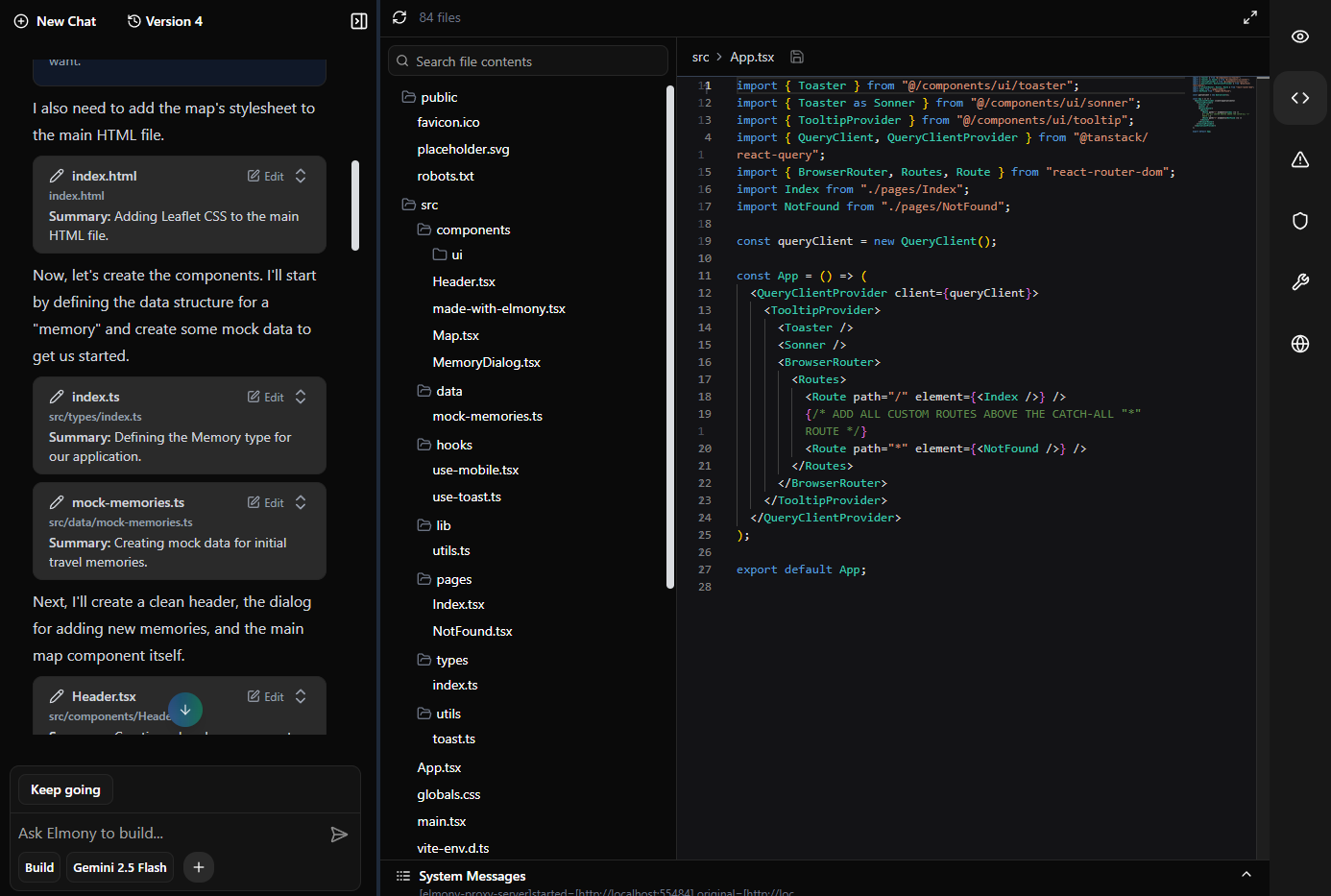Attach a file with the plus button
Viewport: 1331px width, 896px height.
pyautogui.click(x=198, y=867)
